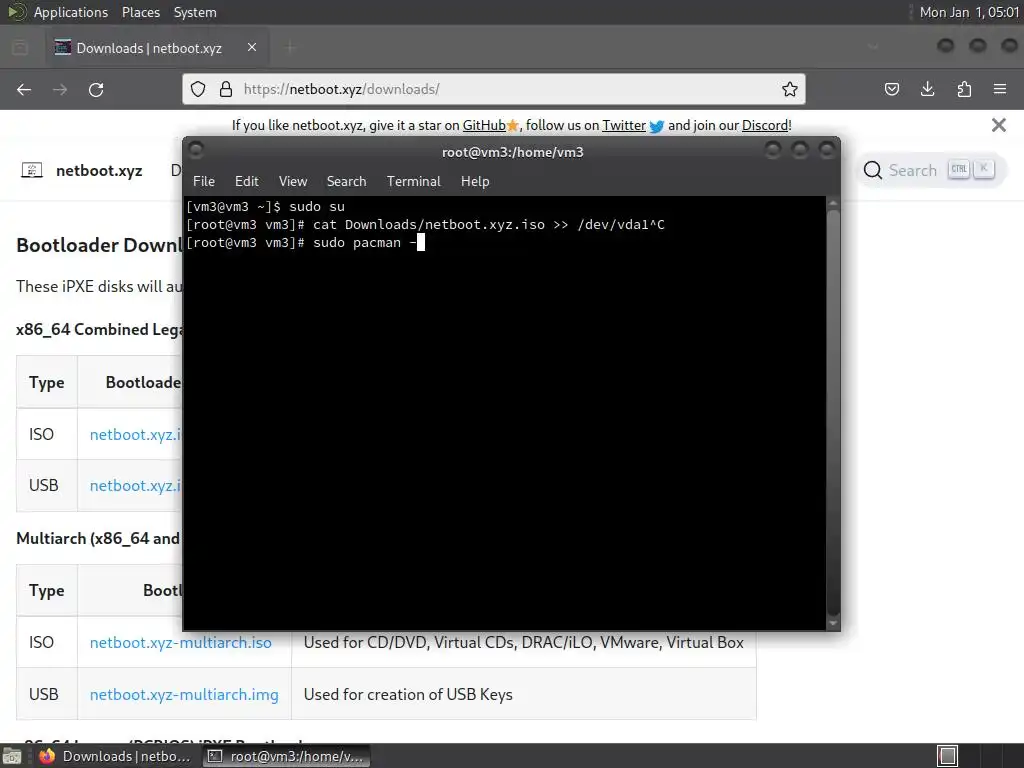Open the Places menu in top panel

(140, 12)
